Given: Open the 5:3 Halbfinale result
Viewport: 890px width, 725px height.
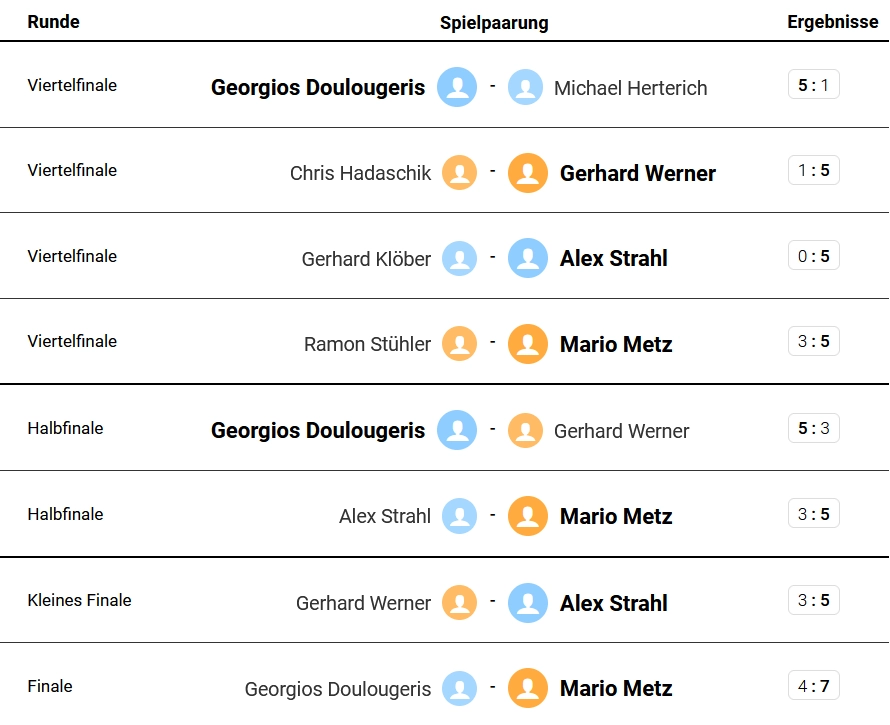Looking at the screenshot, I should point(813,429).
